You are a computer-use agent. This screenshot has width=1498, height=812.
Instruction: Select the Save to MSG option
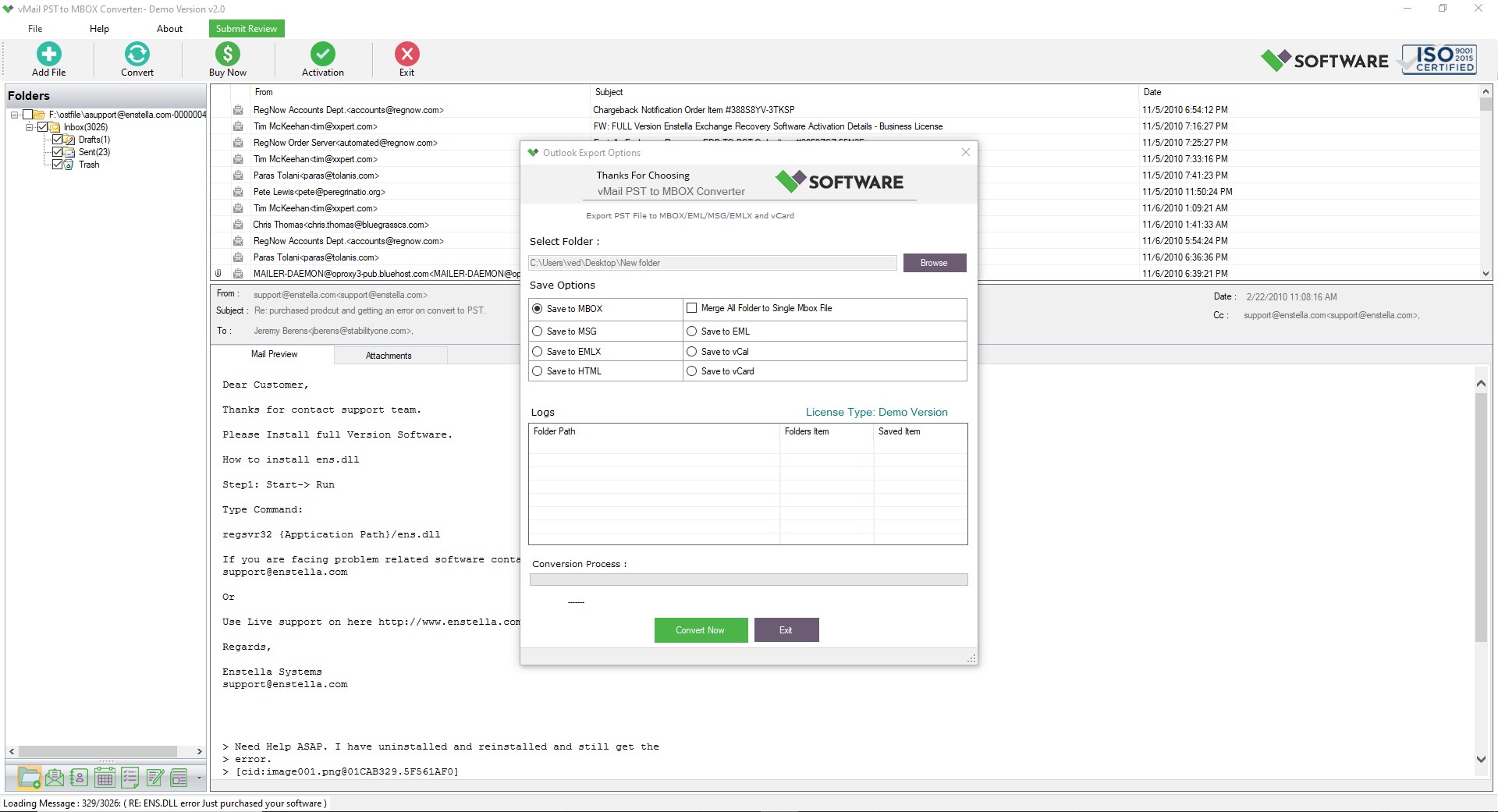click(x=537, y=332)
